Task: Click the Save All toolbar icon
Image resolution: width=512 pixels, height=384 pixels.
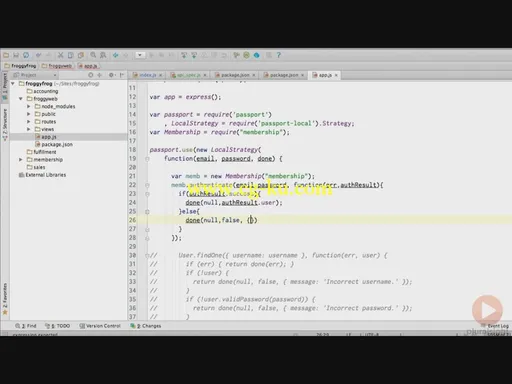Action: 16,55
